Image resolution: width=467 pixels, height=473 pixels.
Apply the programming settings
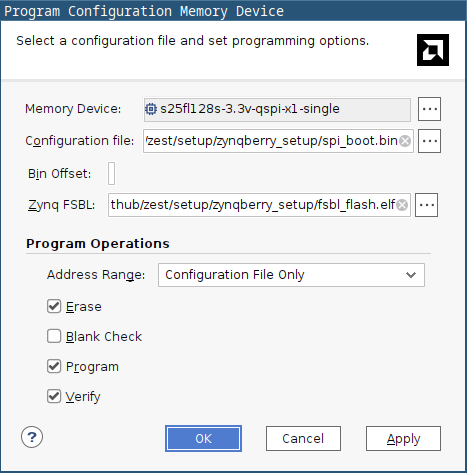(x=403, y=439)
